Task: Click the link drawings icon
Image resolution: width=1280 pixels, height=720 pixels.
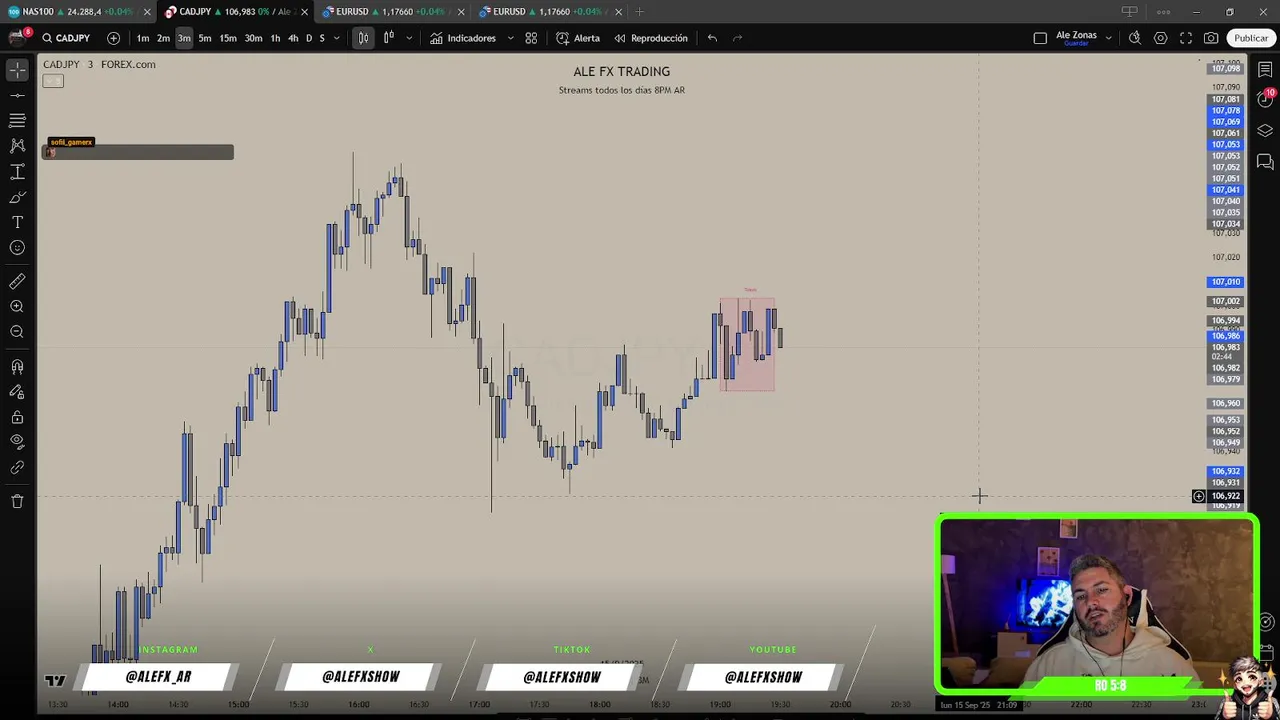Action: point(17,467)
